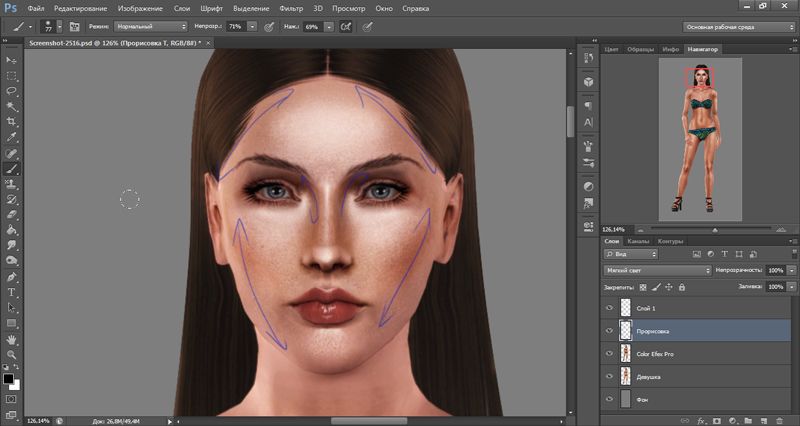The image size is (800, 426).
Task: Select the Type tool
Action: click(11, 292)
